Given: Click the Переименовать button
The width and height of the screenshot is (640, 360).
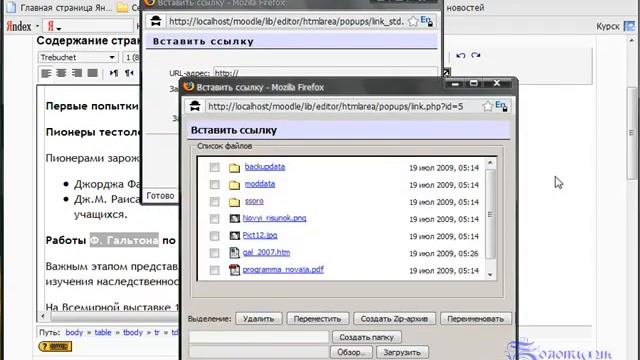Looking at the screenshot, I should [x=476, y=319].
